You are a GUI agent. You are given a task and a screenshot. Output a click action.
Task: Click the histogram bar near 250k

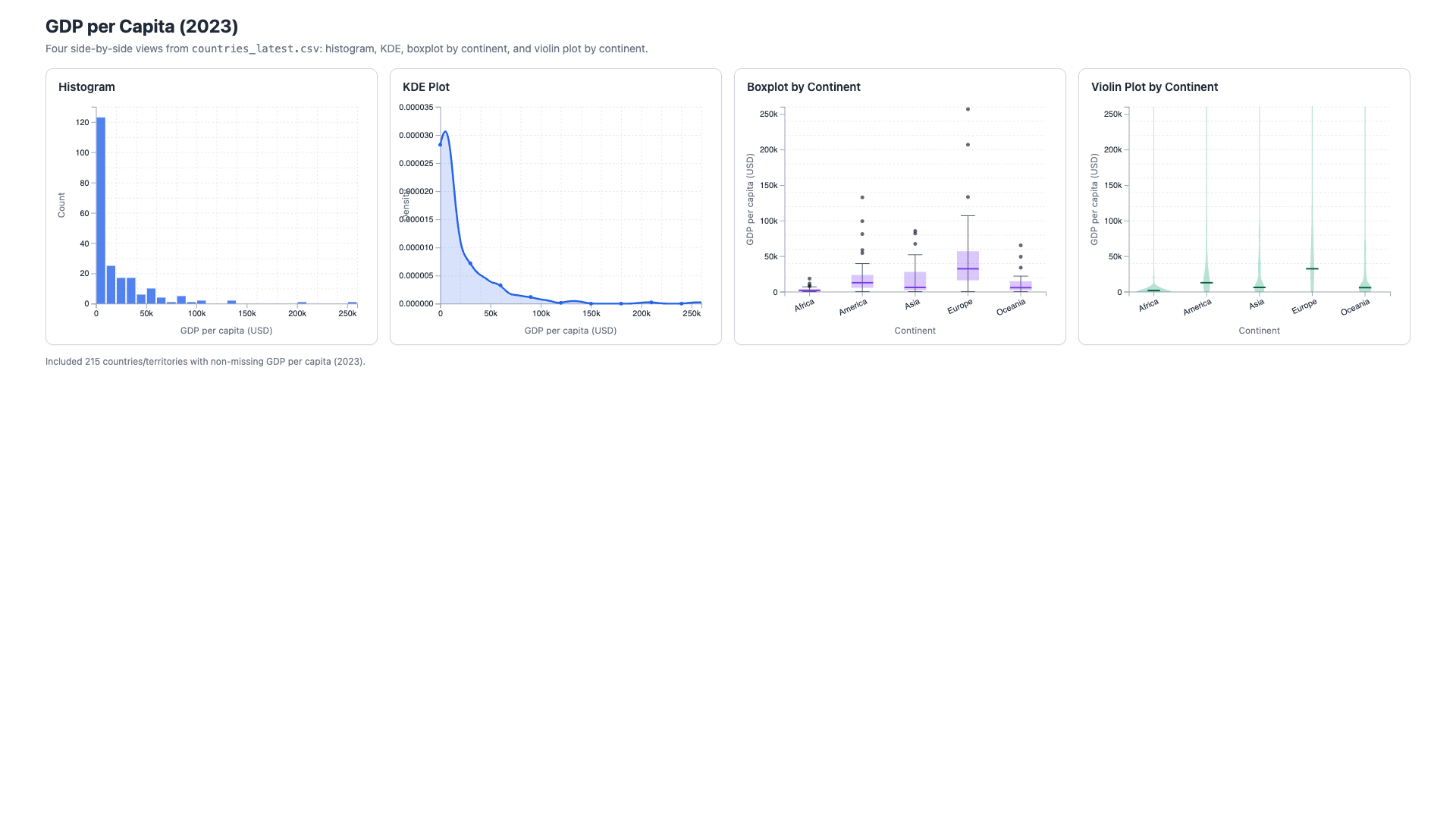click(352, 303)
